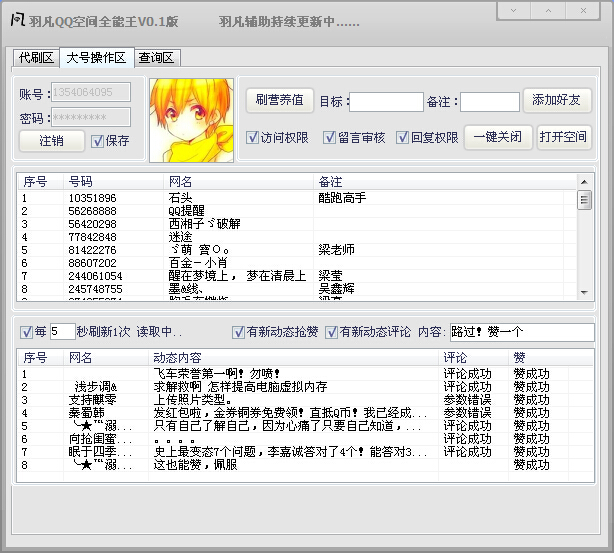
Task: Click the refresh seconds field showing 5
Action: 62,332
